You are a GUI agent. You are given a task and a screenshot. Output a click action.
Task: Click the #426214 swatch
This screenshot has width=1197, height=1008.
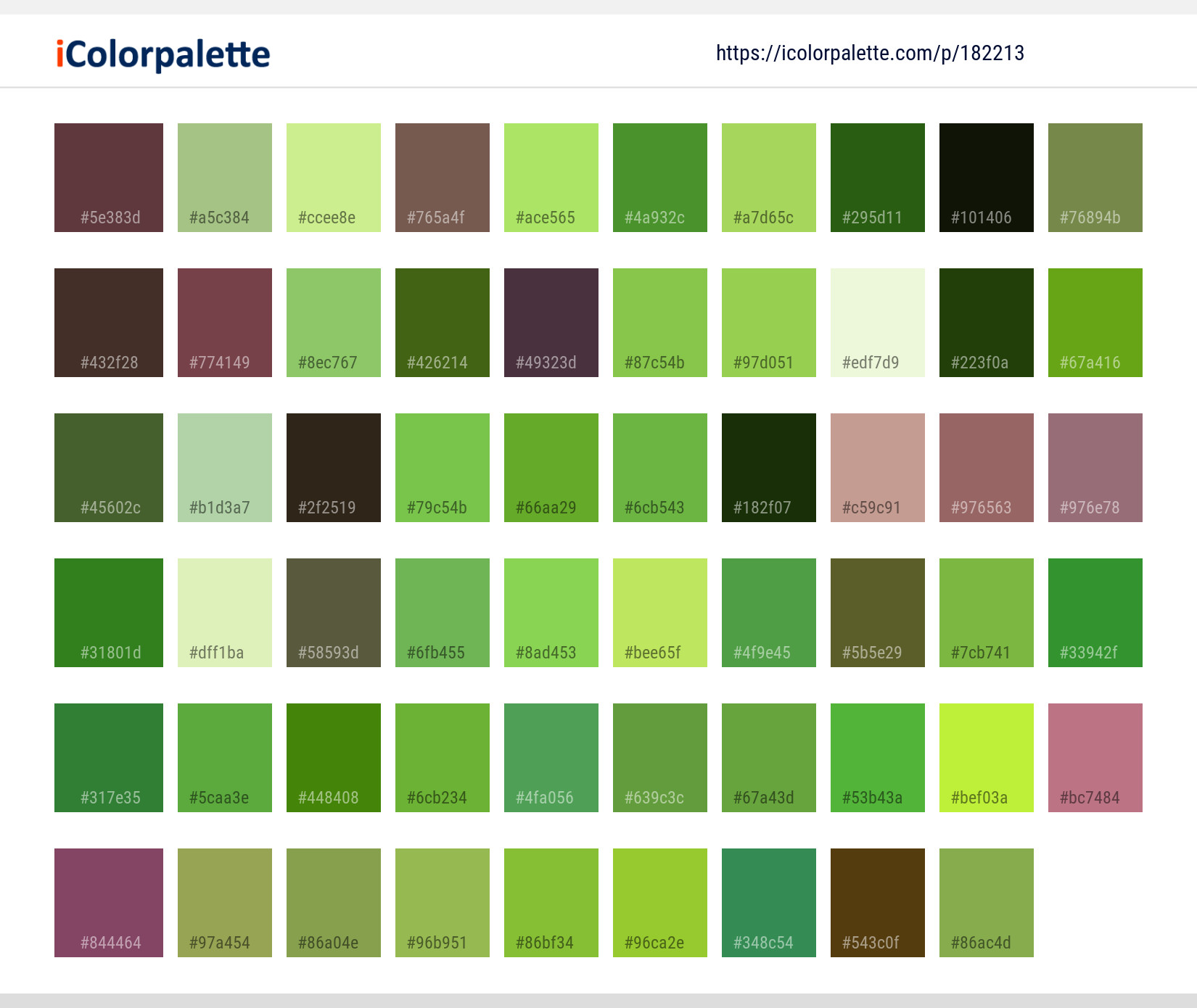(x=443, y=323)
